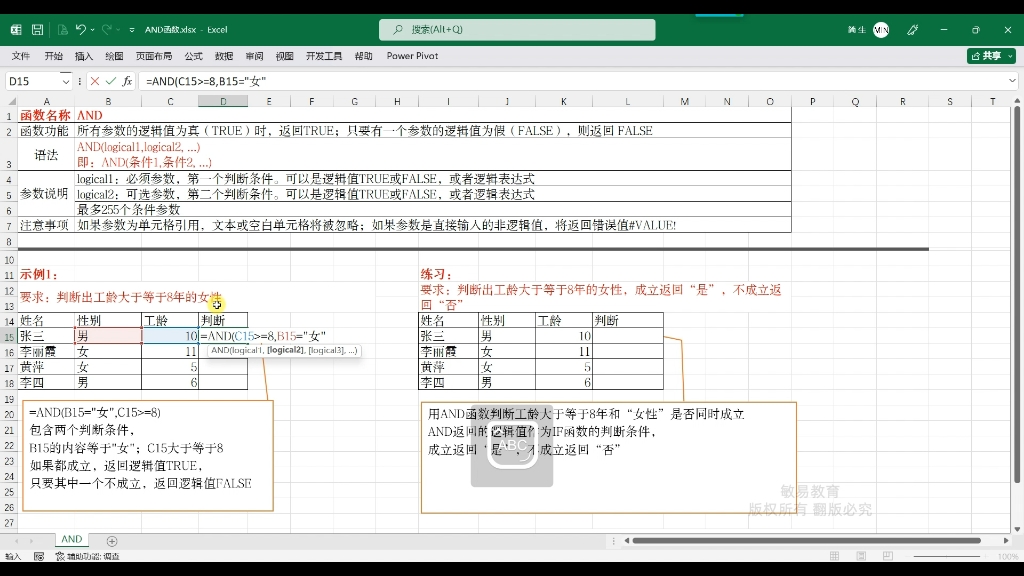The image size is (1024, 576).
Task: Cancel formula entry with the X icon
Action: pyautogui.click(x=94, y=81)
